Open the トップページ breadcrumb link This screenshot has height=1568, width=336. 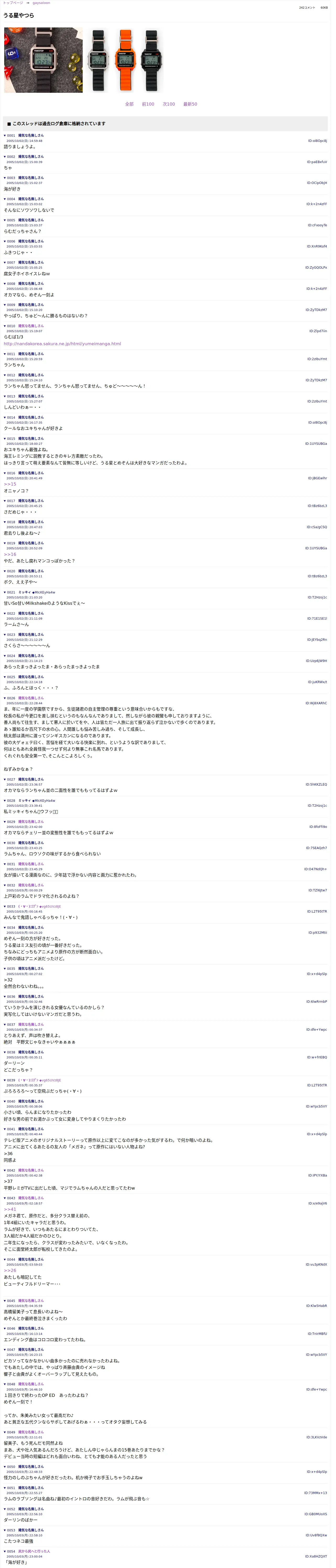(x=13, y=3)
